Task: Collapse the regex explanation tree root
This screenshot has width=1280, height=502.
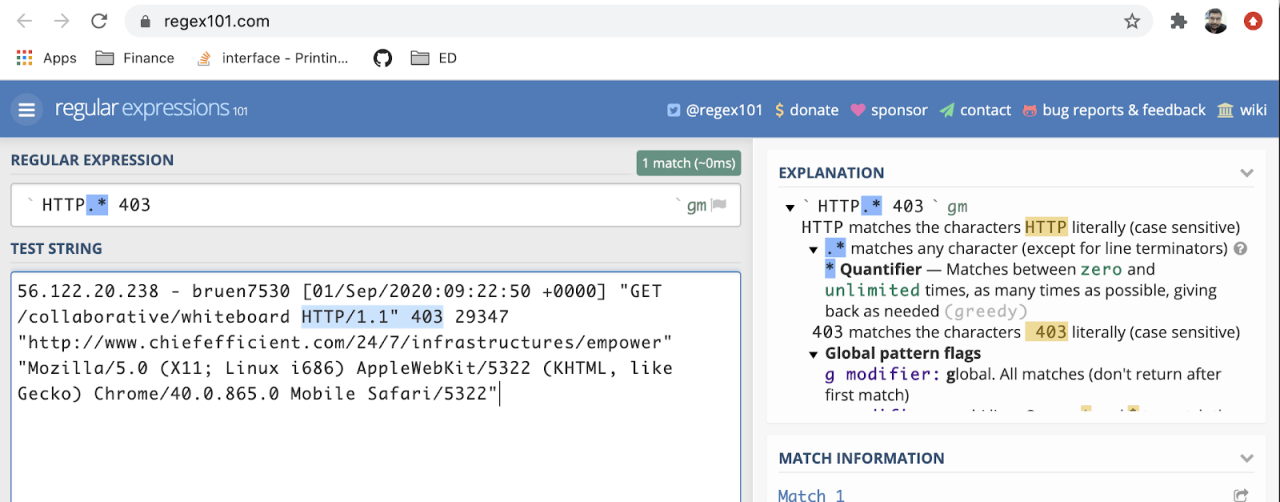Action: point(790,207)
